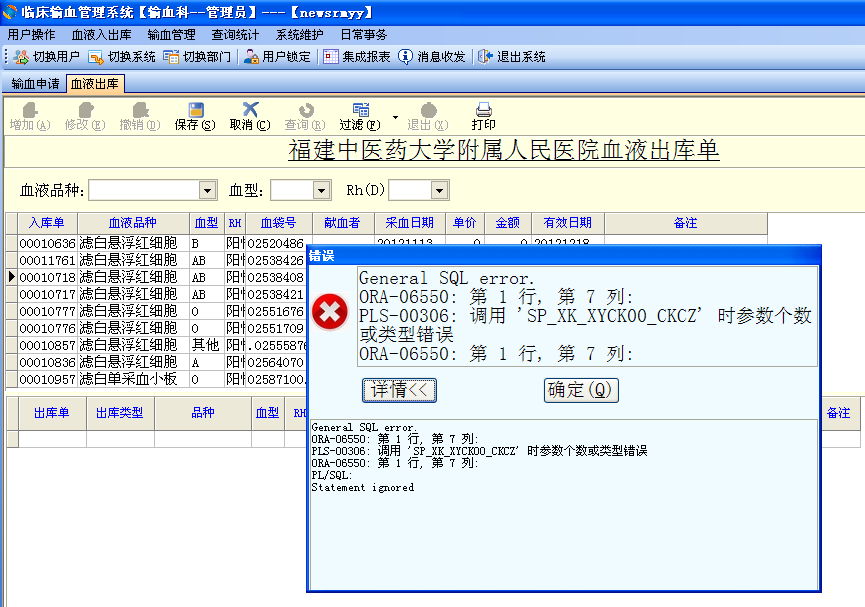Click the 采血日期 column header

(x=409, y=223)
